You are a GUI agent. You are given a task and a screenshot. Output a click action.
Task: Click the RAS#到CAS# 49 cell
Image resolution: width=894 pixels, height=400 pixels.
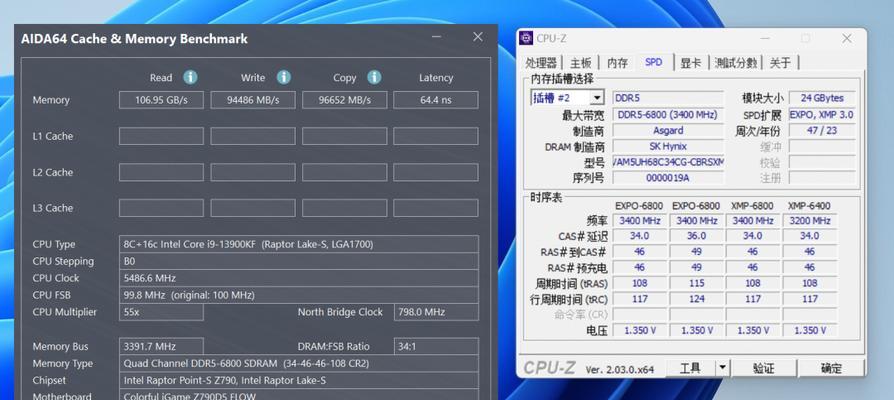pyautogui.click(x=696, y=251)
